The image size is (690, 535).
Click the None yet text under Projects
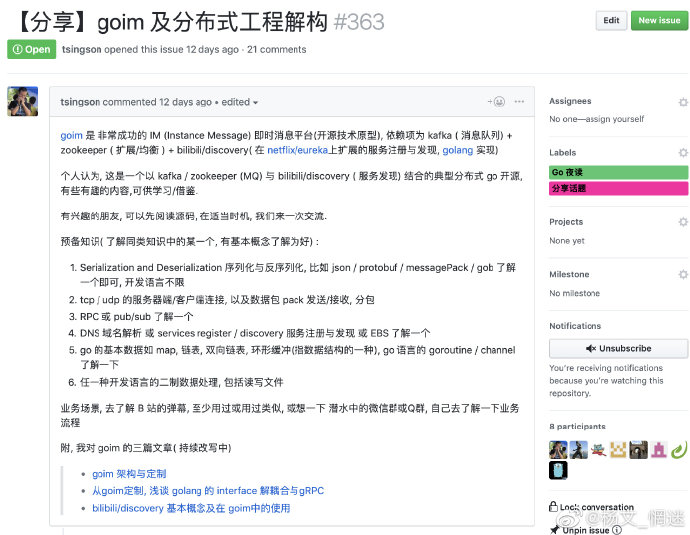(x=567, y=241)
